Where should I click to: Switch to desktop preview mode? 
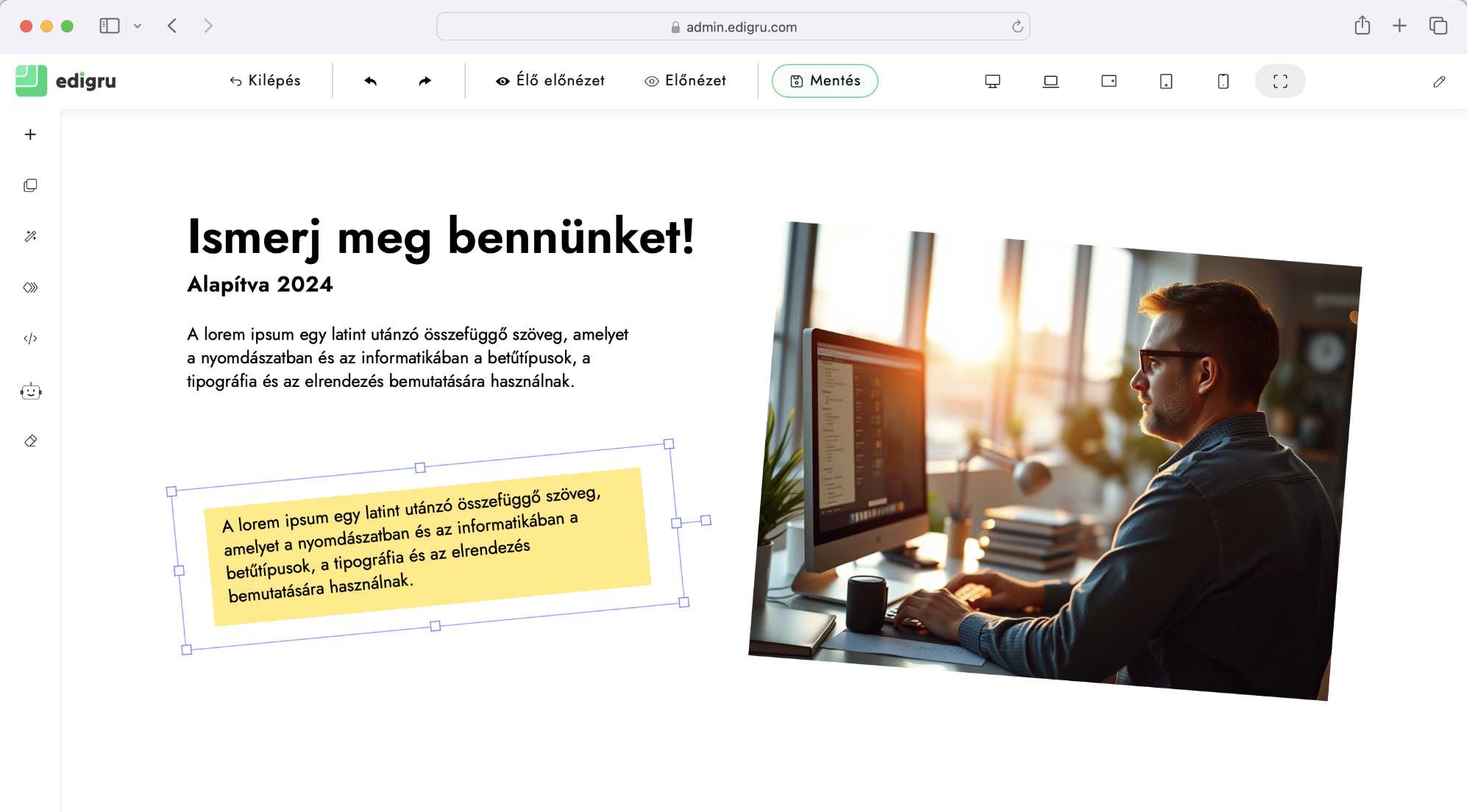(992, 81)
